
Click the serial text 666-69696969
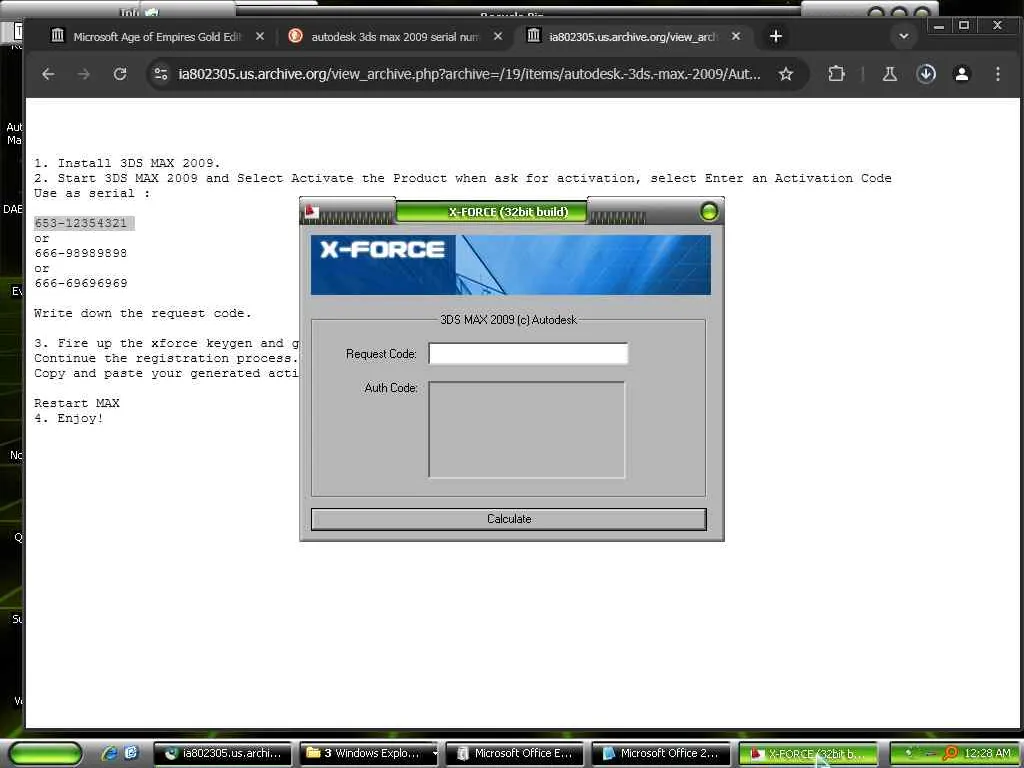tap(81, 283)
